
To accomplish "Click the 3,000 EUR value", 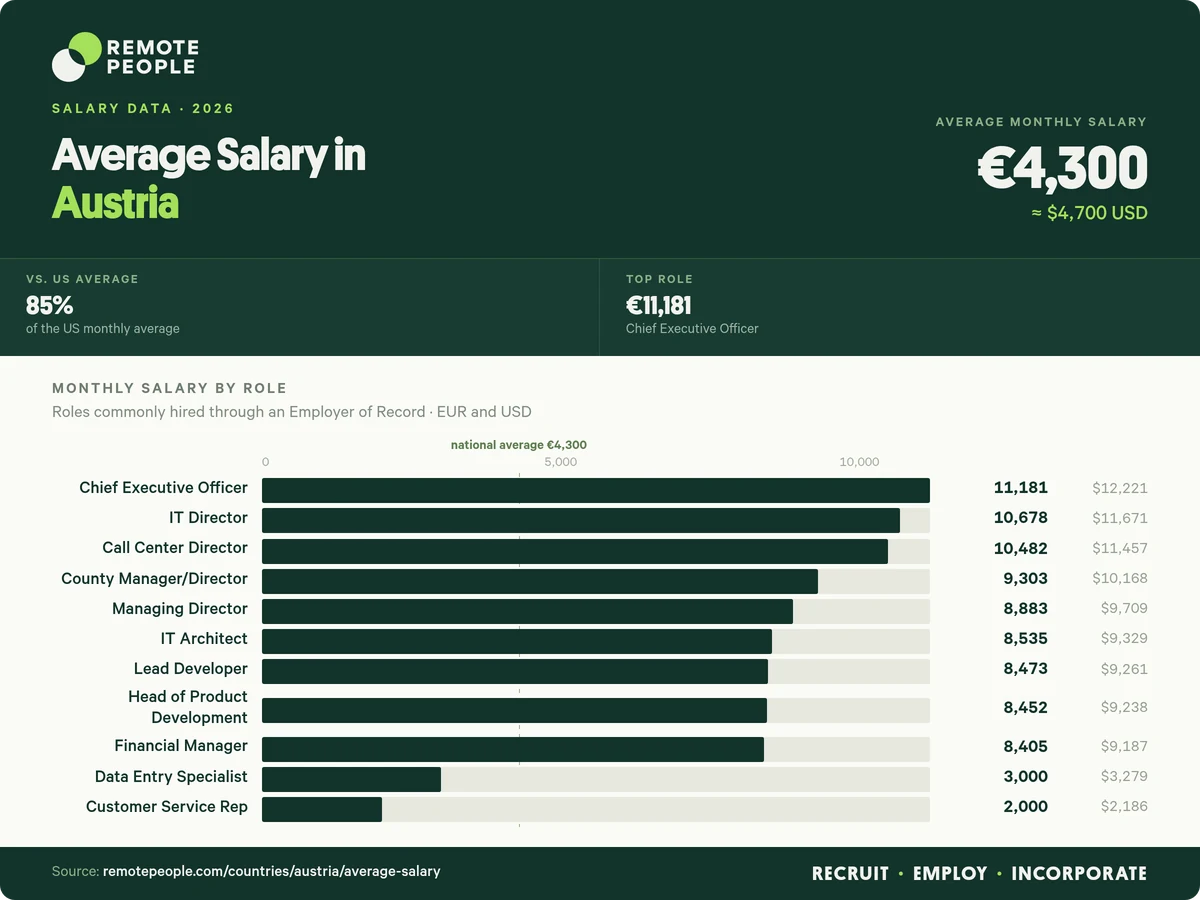I will click(x=1026, y=776).
